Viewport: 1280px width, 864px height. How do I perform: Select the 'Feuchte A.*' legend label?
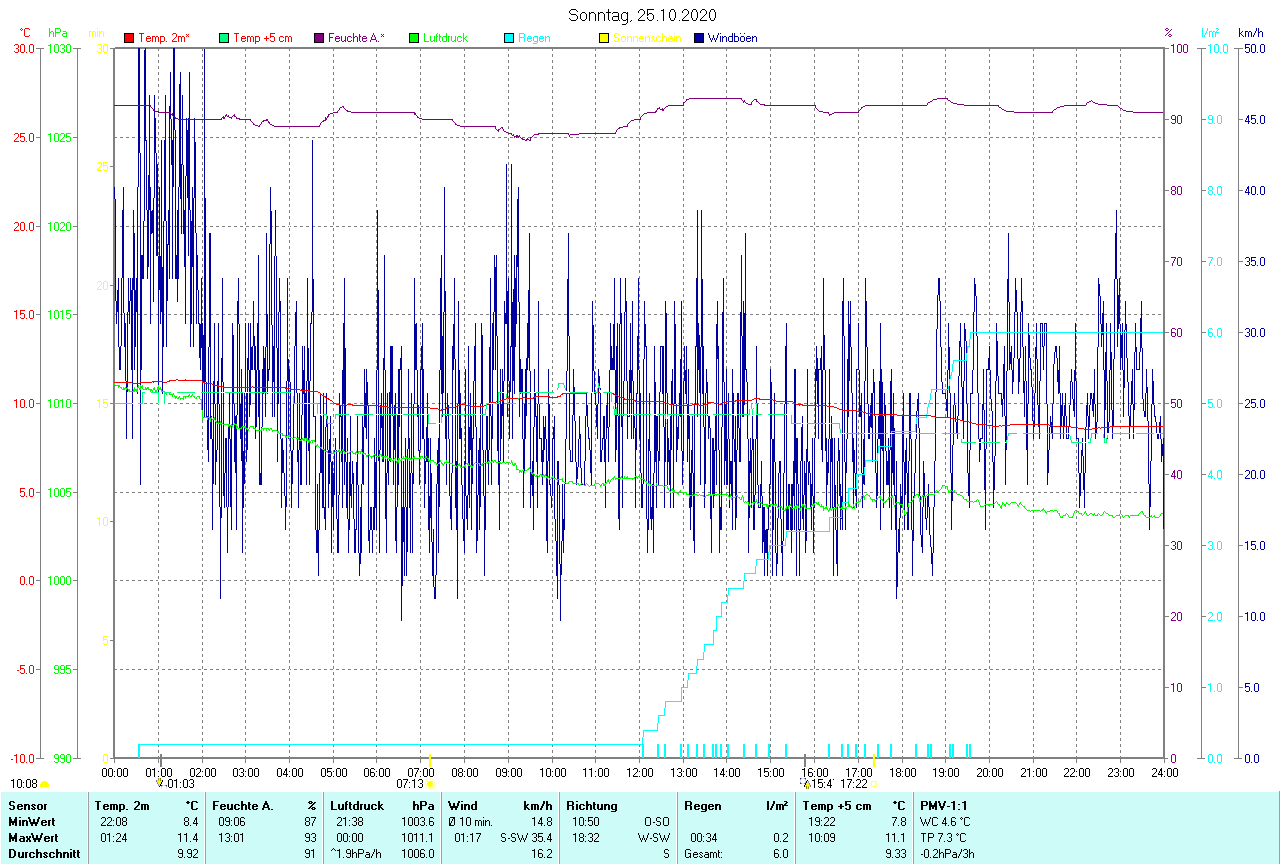coord(356,38)
